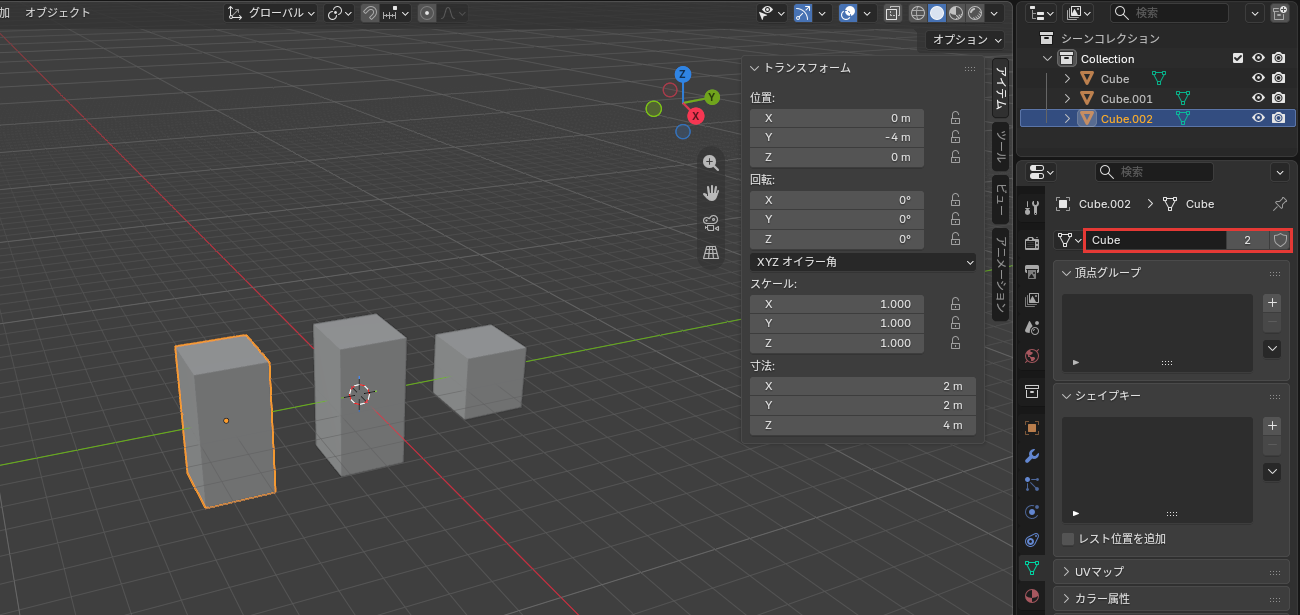Expand the Cube.001 tree row arrow
The width and height of the screenshot is (1300, 615).
(x=1067, y=99)
